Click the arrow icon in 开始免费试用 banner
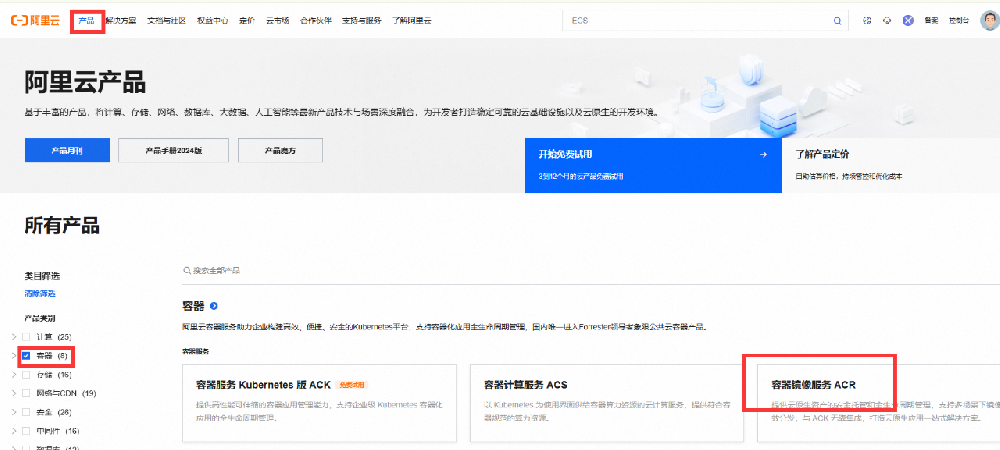1000x450 pixels. pos(763,154)
